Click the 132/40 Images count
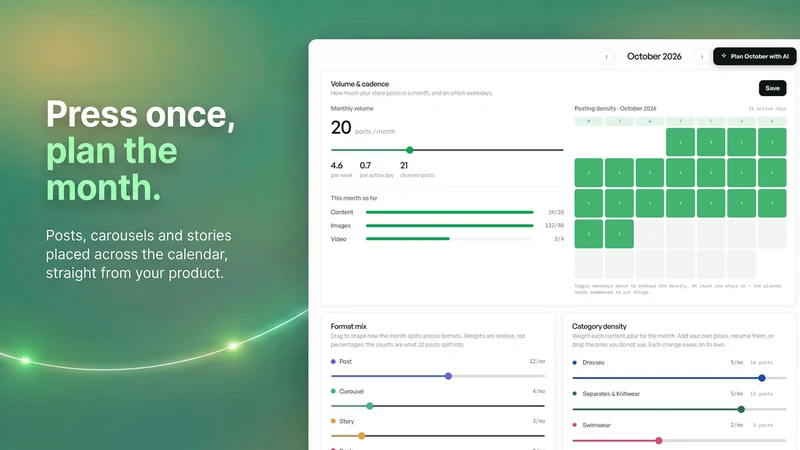Screen dimensions: 800x450 point(555,226)
